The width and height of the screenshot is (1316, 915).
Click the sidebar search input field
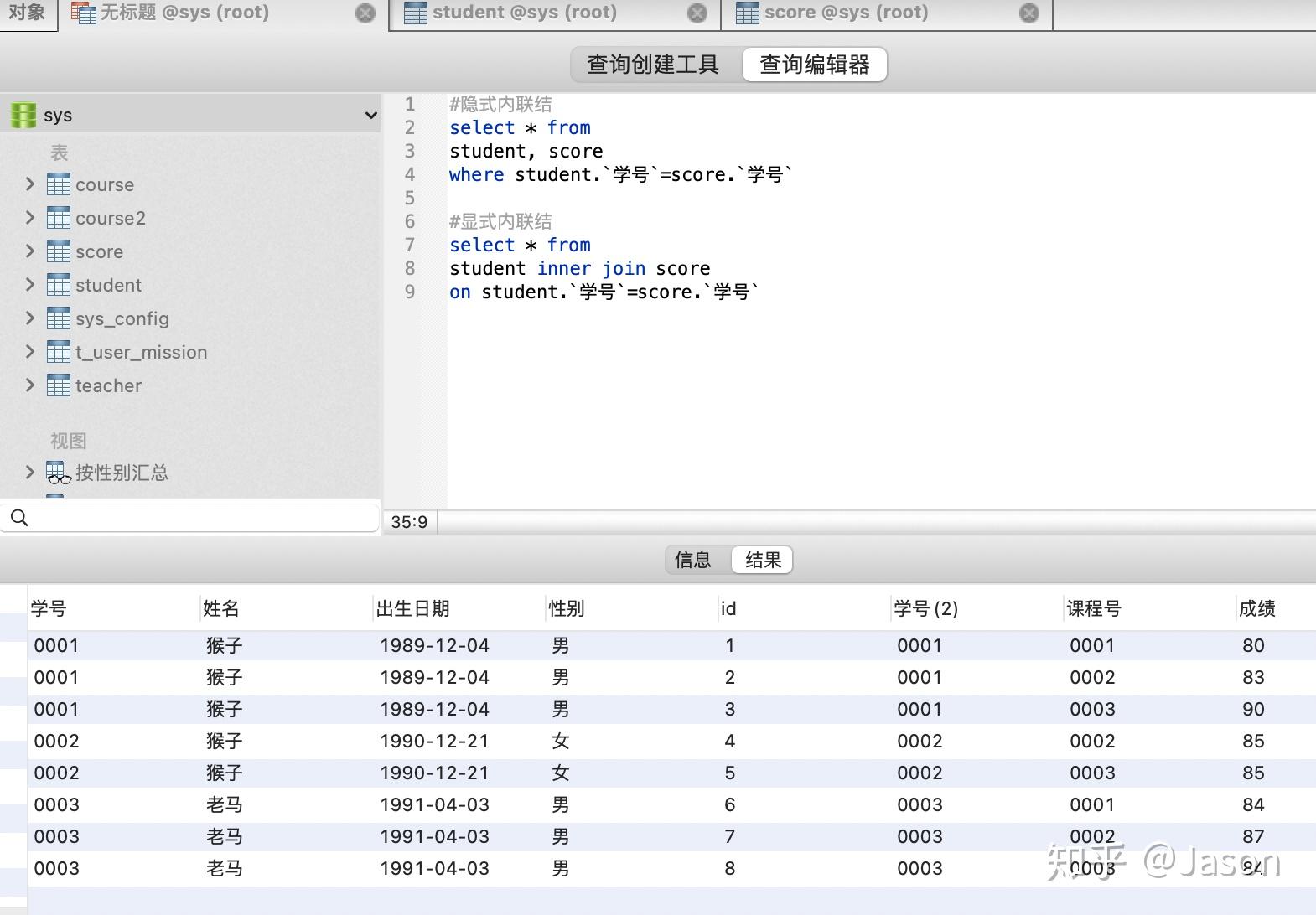coord(189,518)
